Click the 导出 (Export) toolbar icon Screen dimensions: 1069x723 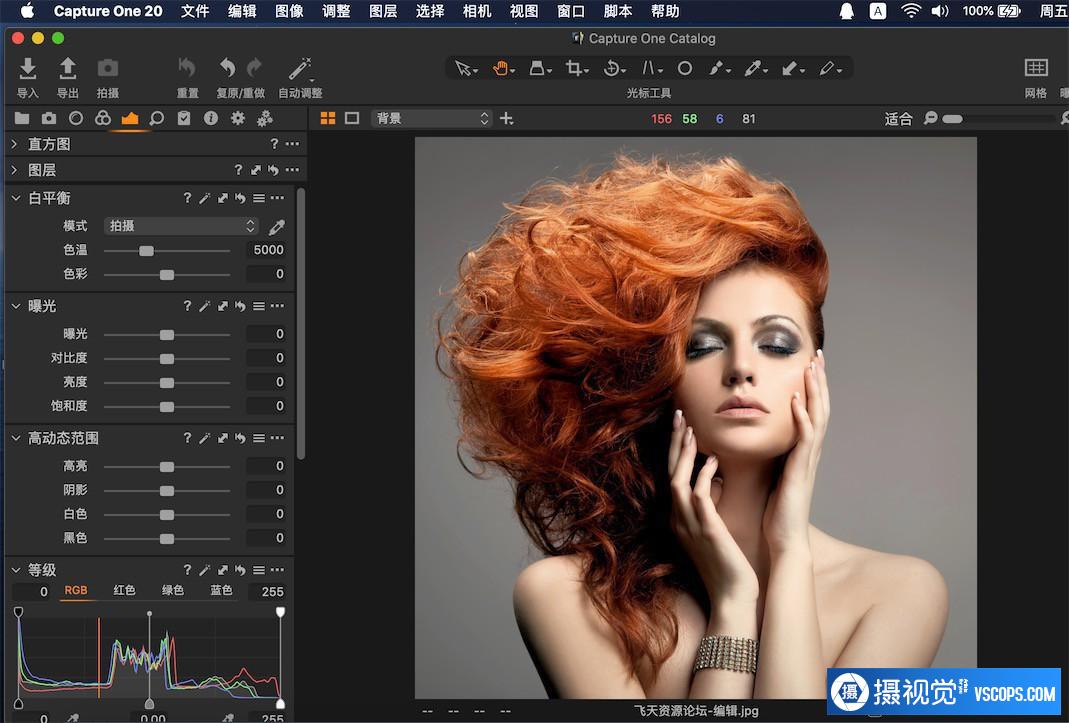67,68
